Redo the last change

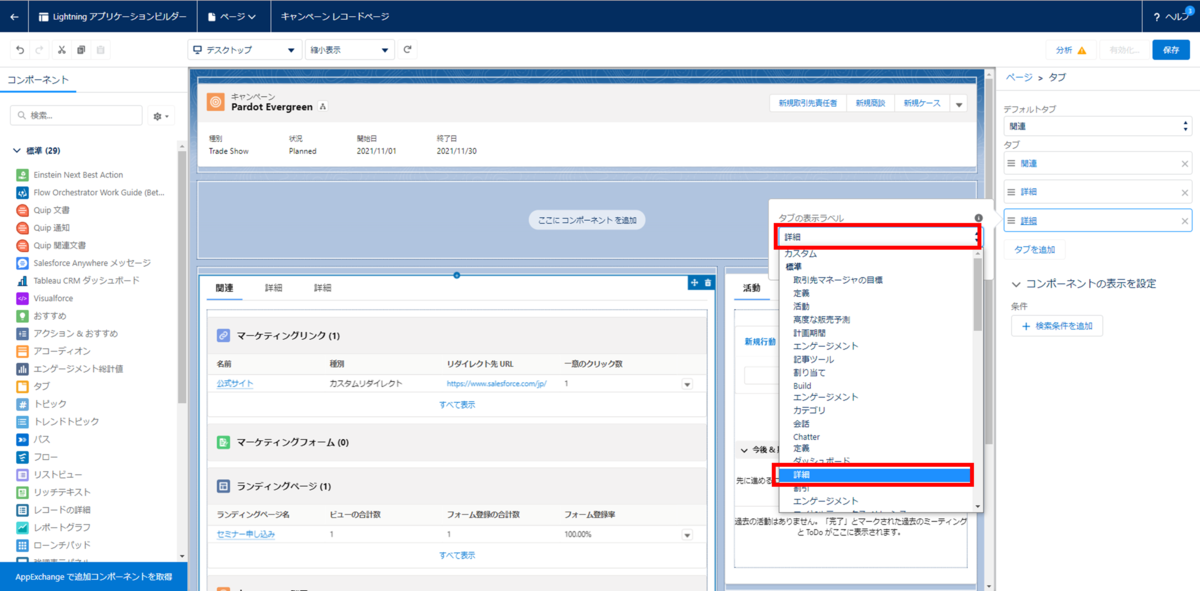[39, 50]
